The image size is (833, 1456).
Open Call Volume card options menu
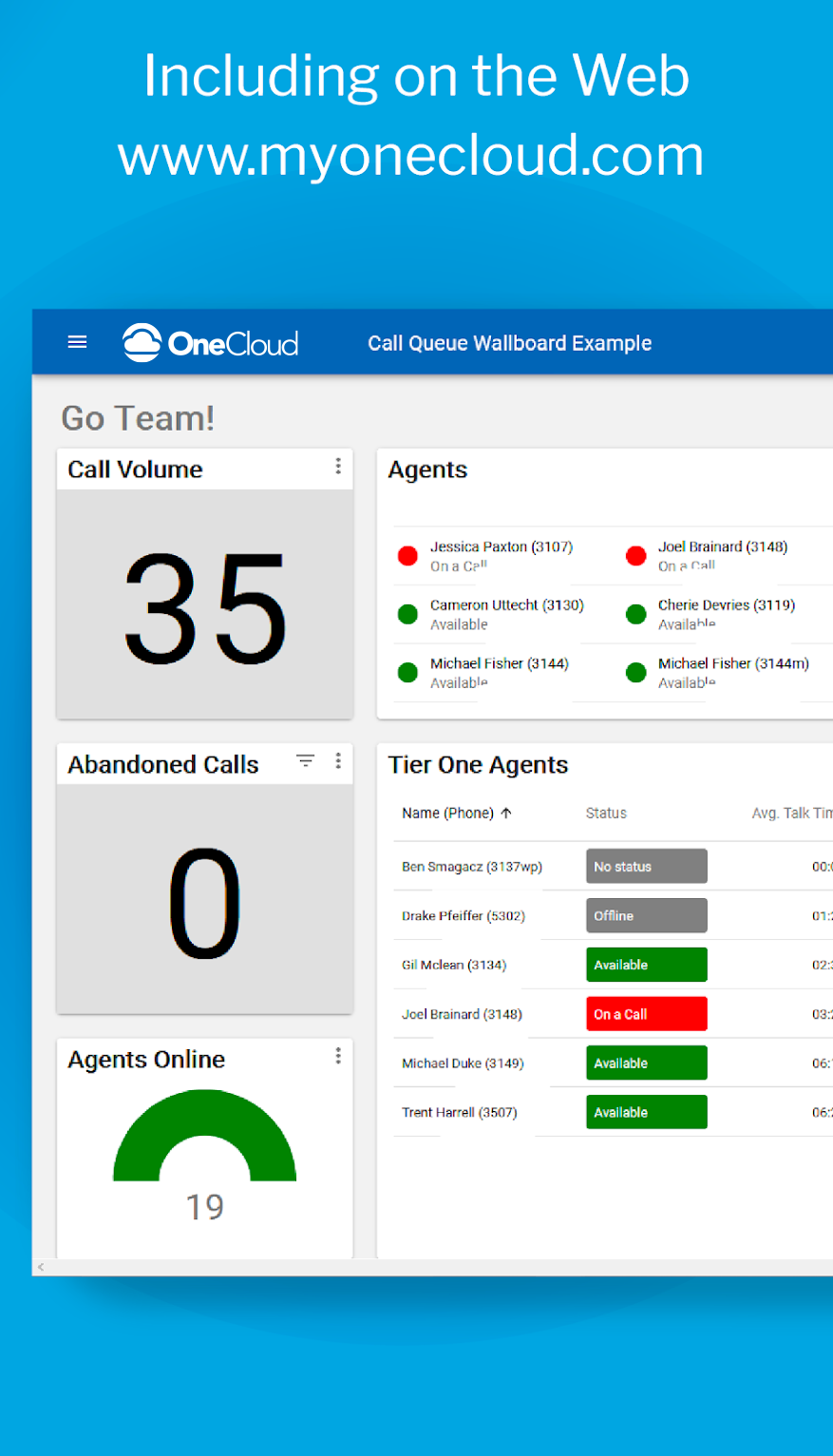[338, 466]
